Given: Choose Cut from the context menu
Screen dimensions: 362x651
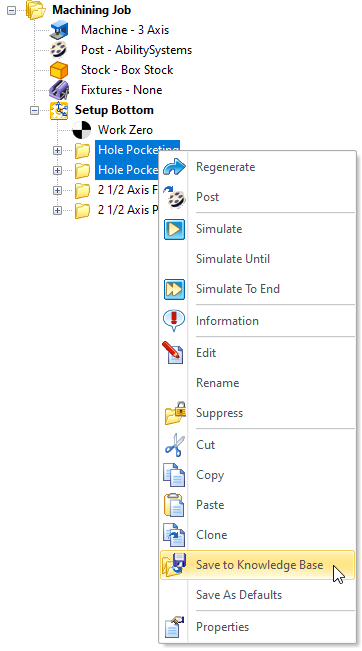Looking at the screenshot, I should coord(257,445).
